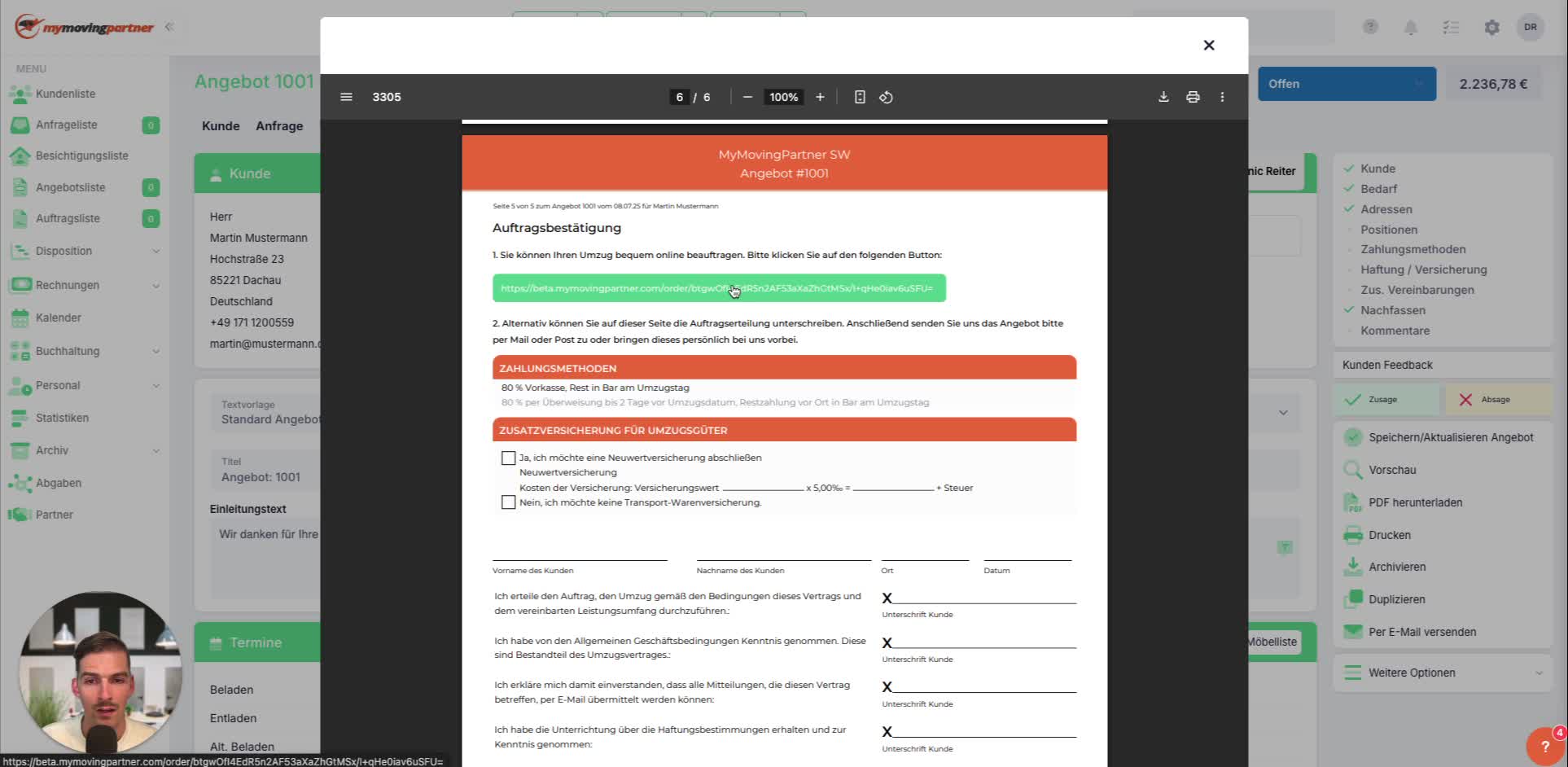
Task: Collapse the sidebar with double chevron
Action: tap(169, 27)
